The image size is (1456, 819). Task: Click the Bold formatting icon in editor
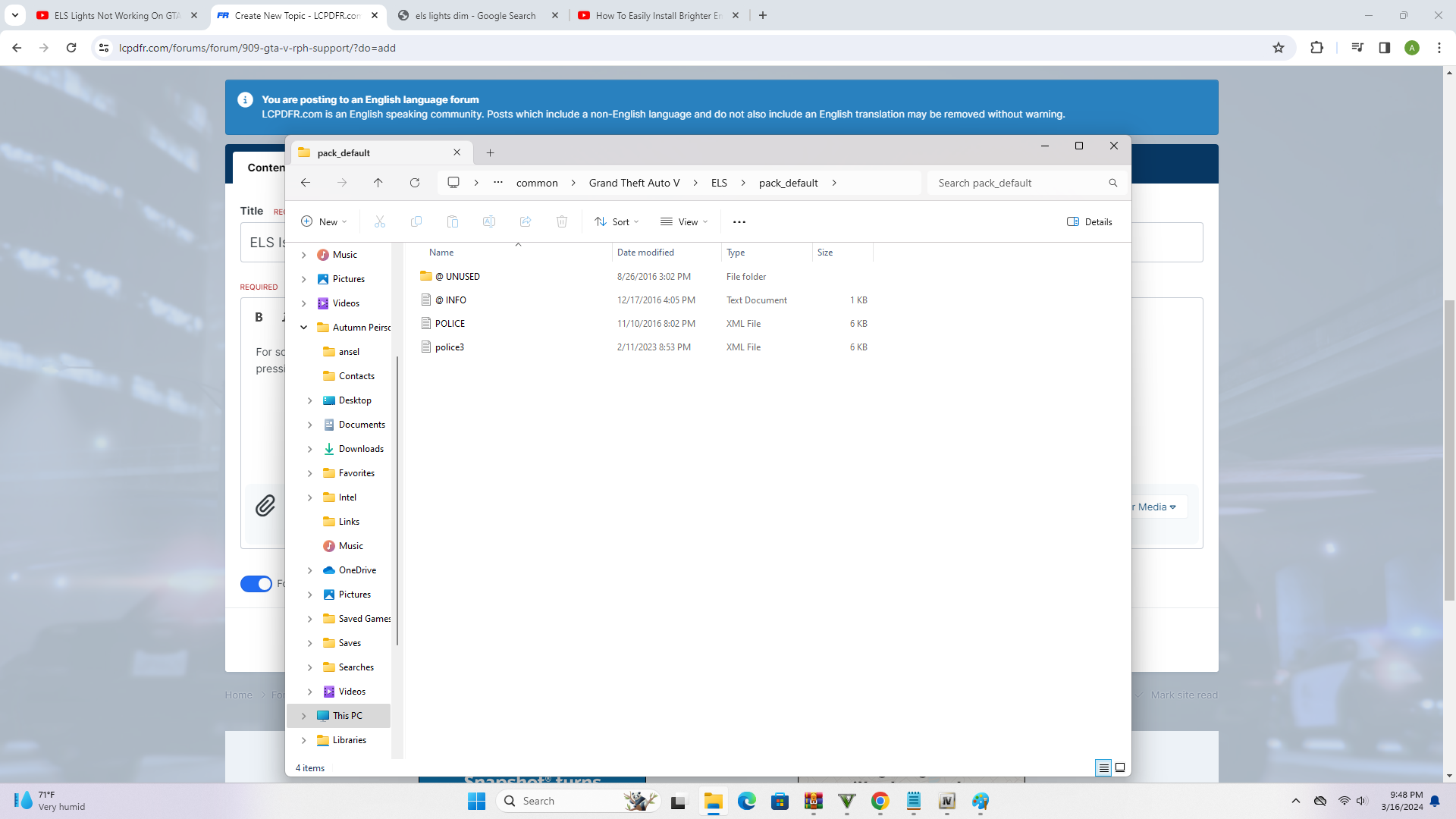coord(259,317)
